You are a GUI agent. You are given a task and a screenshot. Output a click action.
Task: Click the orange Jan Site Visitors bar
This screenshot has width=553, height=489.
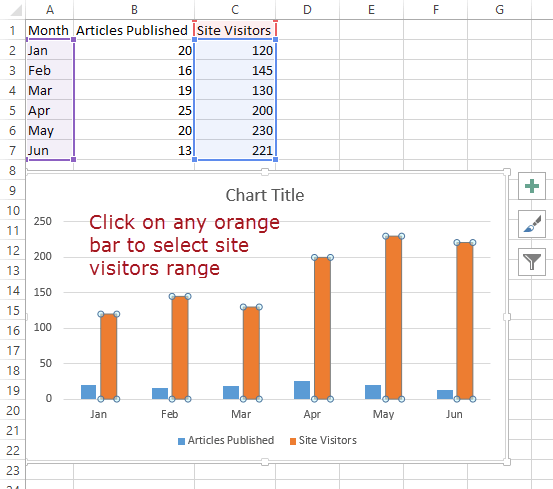[x=109, y=356]
